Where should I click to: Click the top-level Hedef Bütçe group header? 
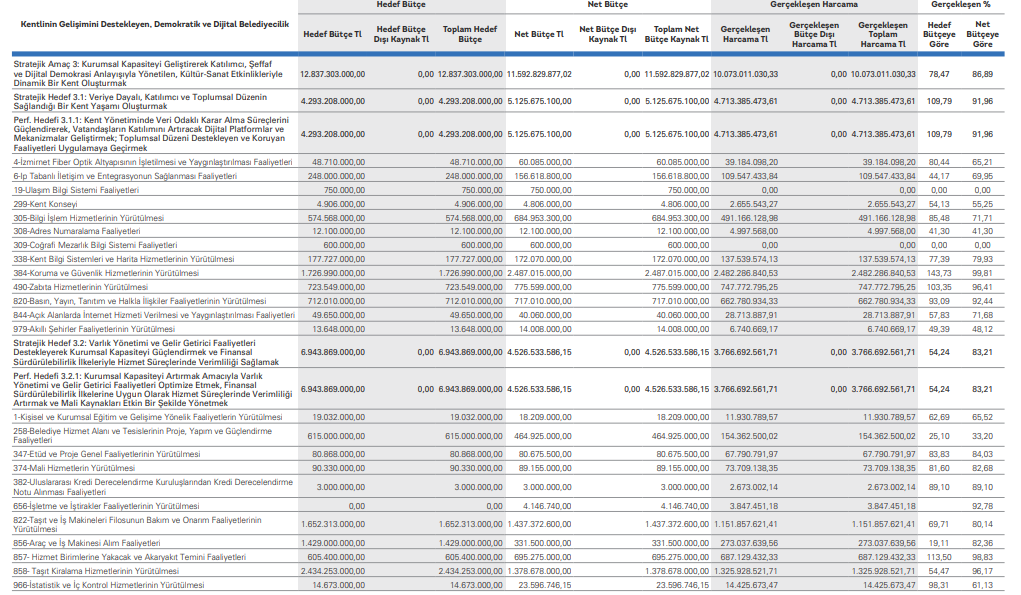[401, 5]
